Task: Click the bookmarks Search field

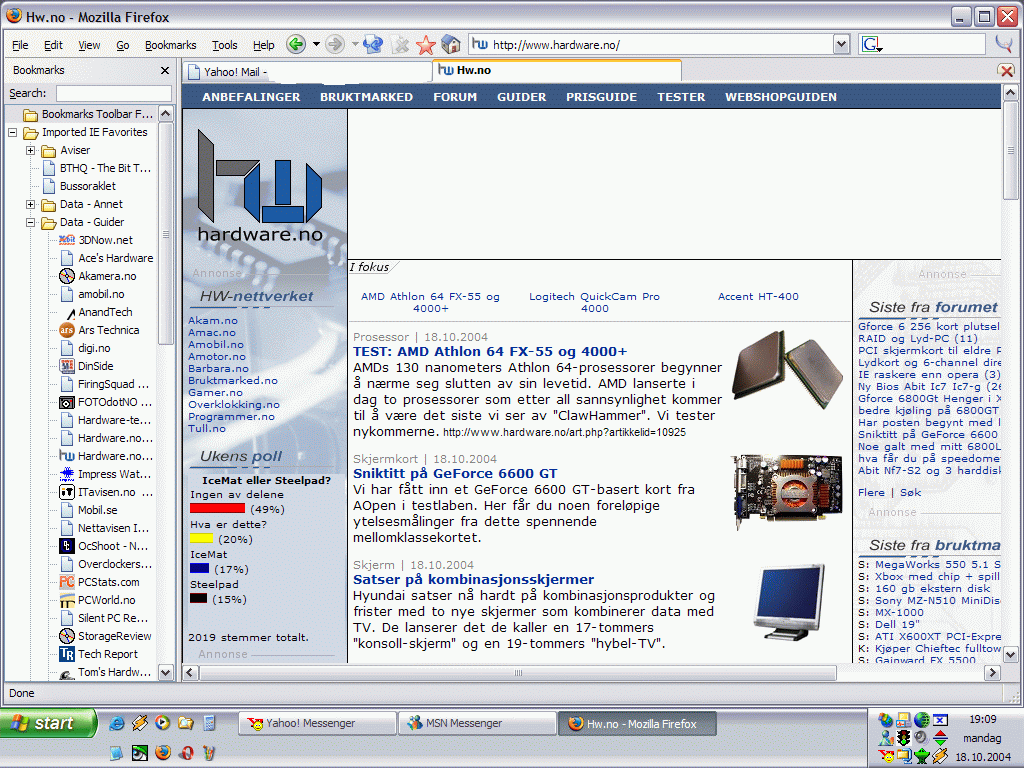Action: pyautogui.click(x=114, y=93)
